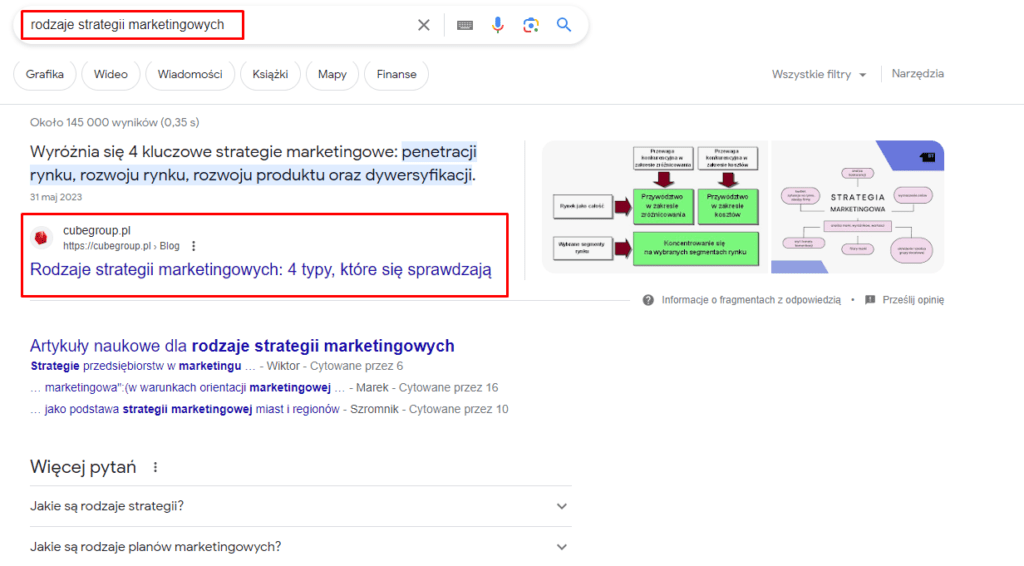Switch to the Grafika tab
The width and height of the screenshot is (1024, 566).
point(45,74)
